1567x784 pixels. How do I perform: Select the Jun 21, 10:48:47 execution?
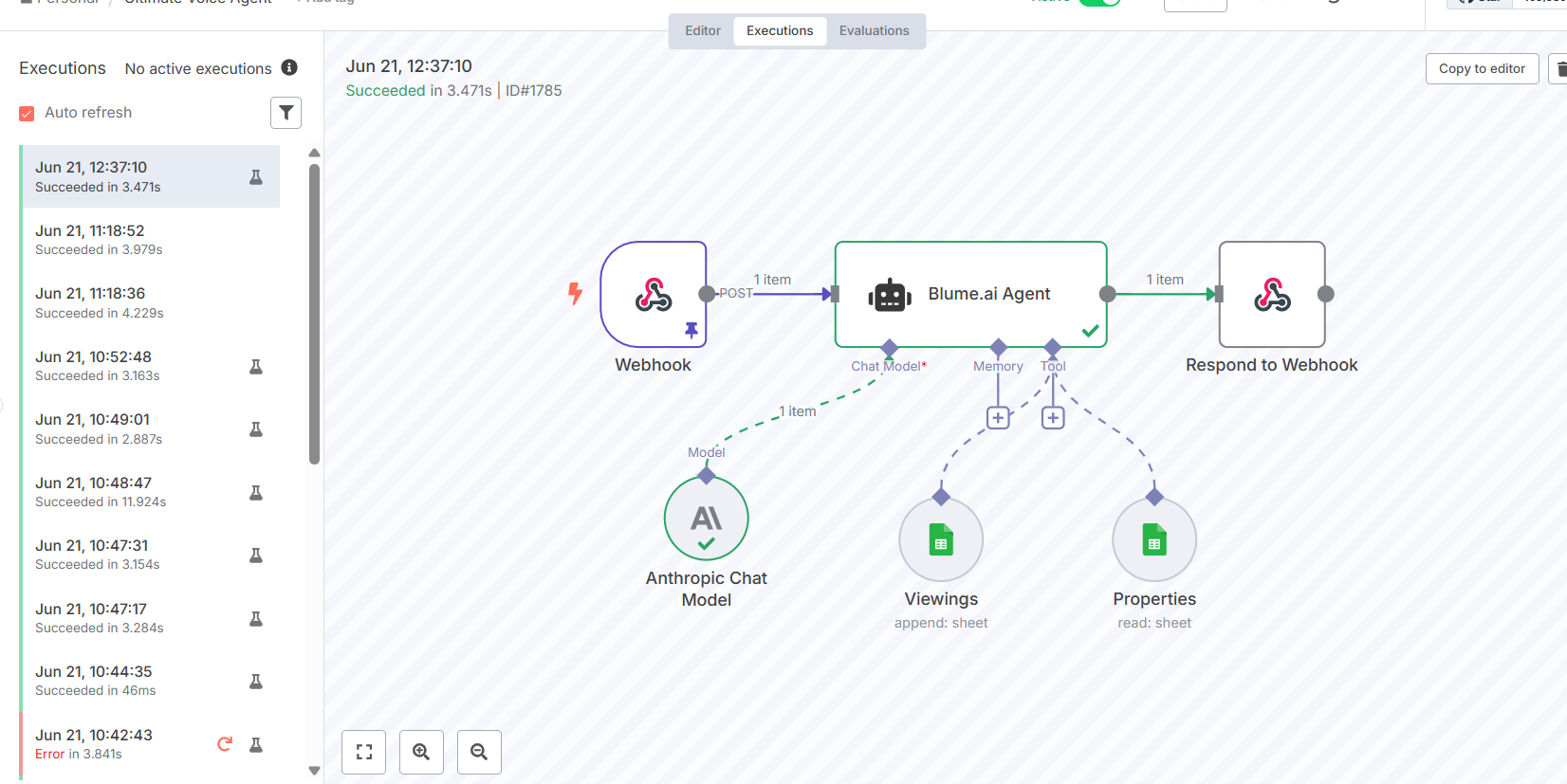click(x=150, y=492)
